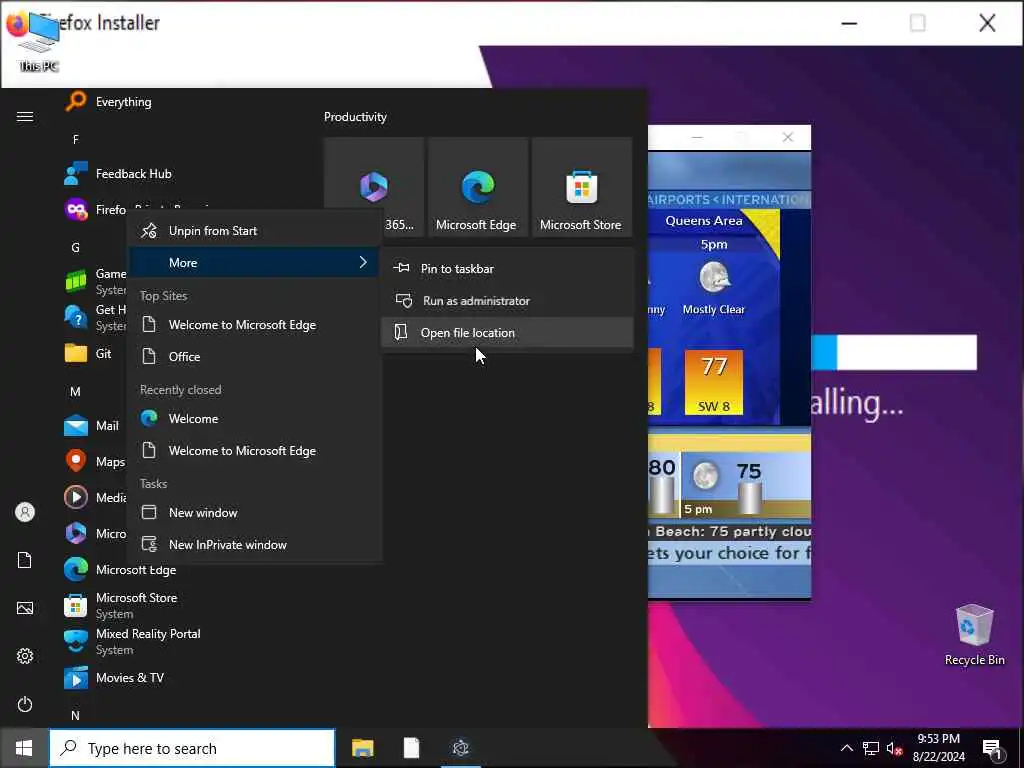
Task: Expand the Start menu hamburger navigation
Action: [x=25, y=116]
